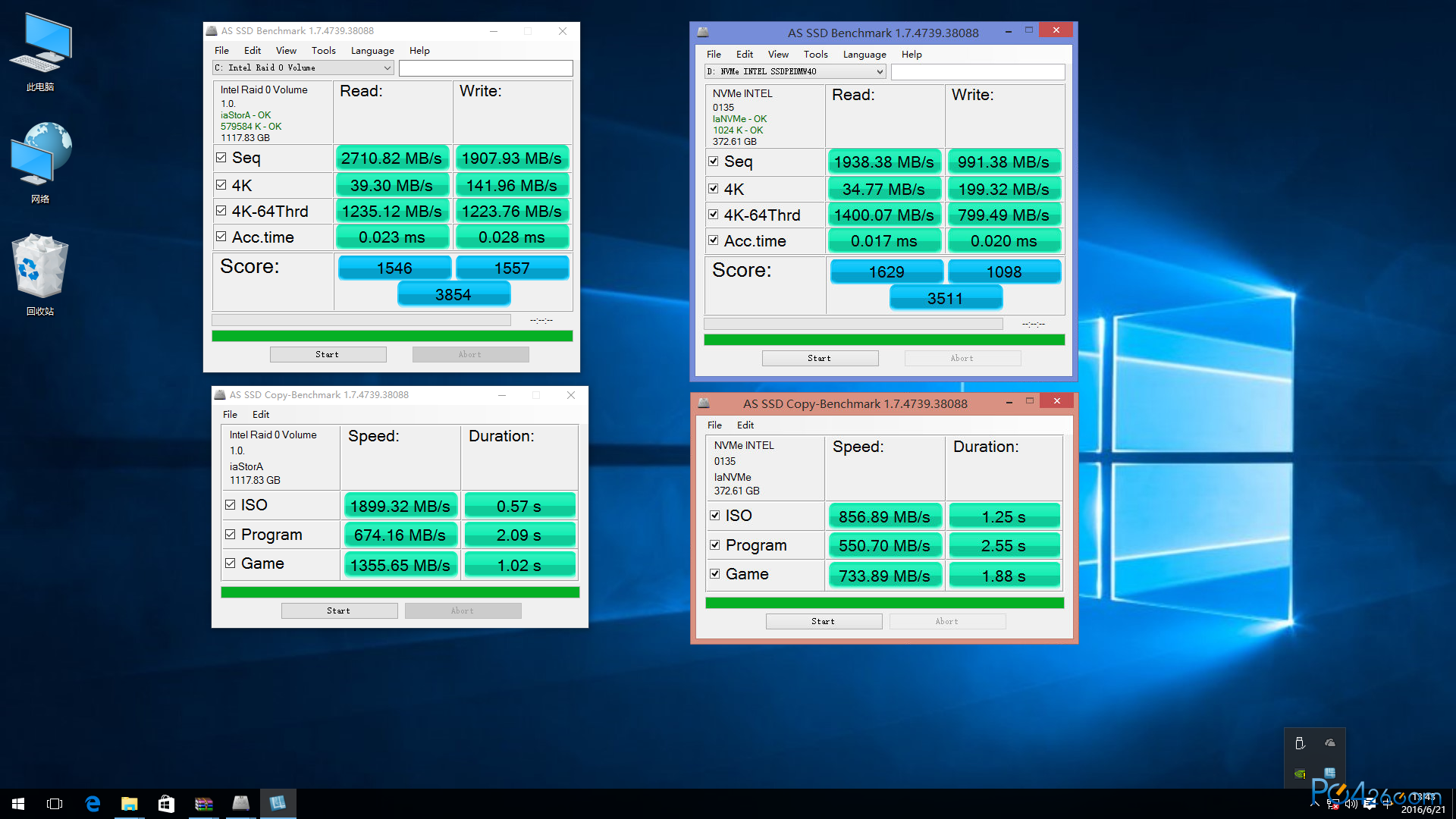Click the empty text field beside the Intel Raid drive selector
Image resolution: width=1456 pixels, height=819 pixels.
pos(485,68)
